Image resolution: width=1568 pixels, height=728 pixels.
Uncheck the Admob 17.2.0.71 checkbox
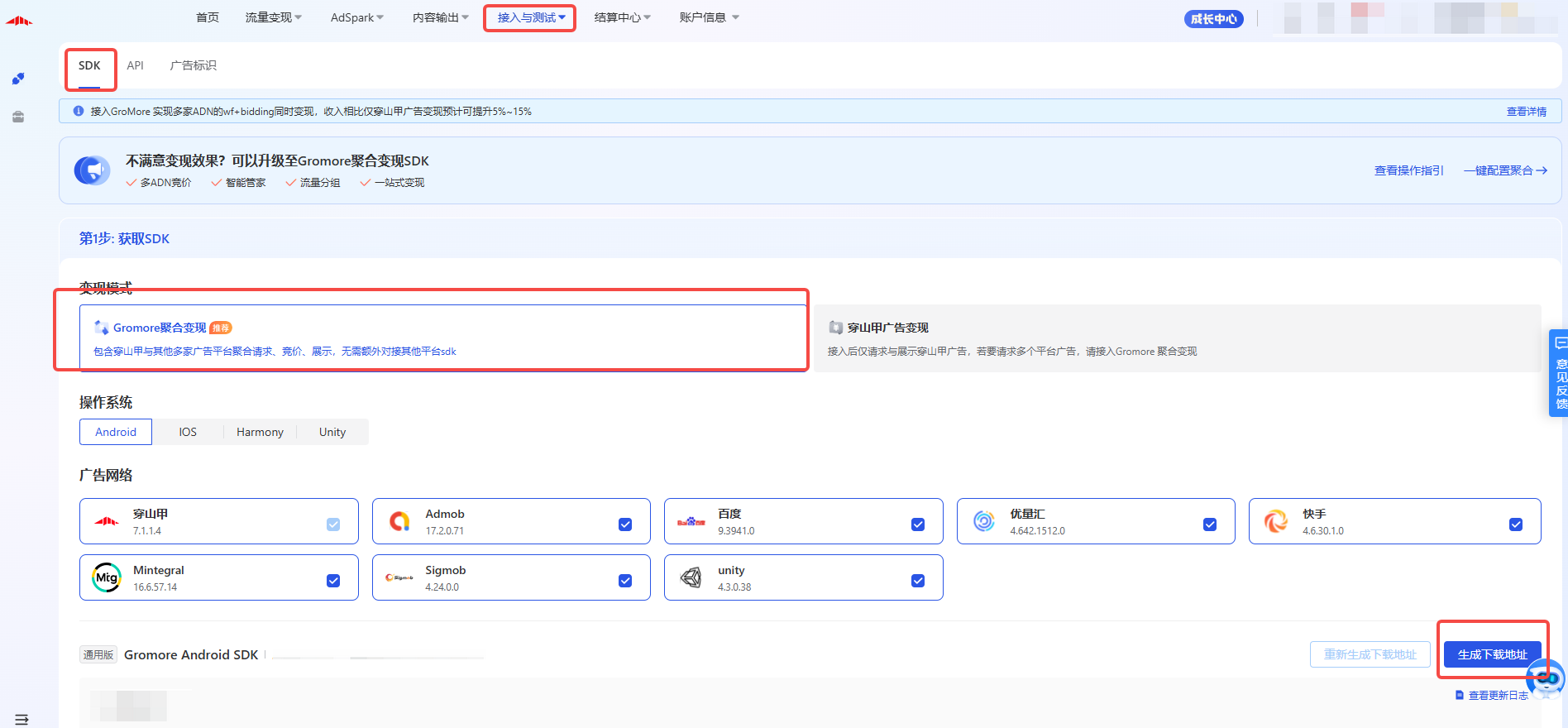(x=625, y=524)
